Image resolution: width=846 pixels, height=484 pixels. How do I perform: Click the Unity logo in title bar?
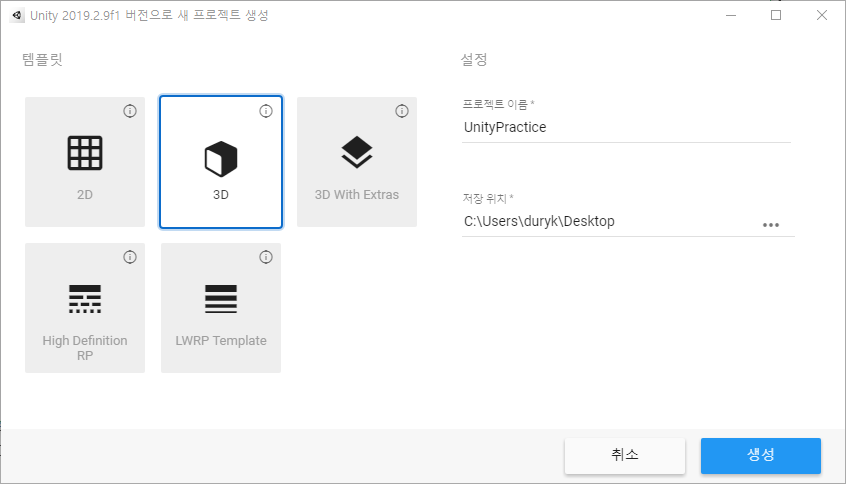tap(17, 15)
